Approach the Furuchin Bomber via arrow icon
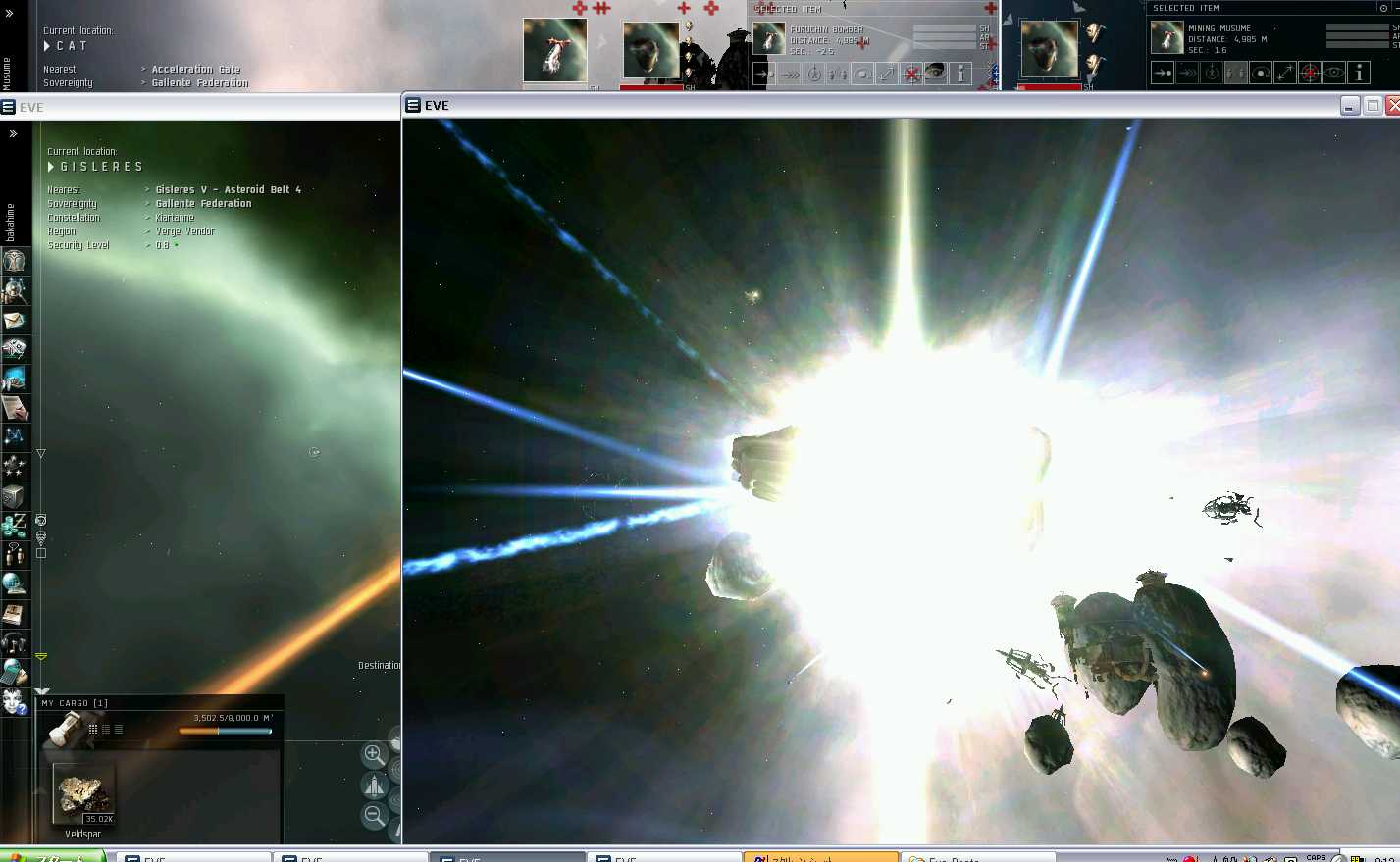 pyautogui.click(x=764, y=74)
